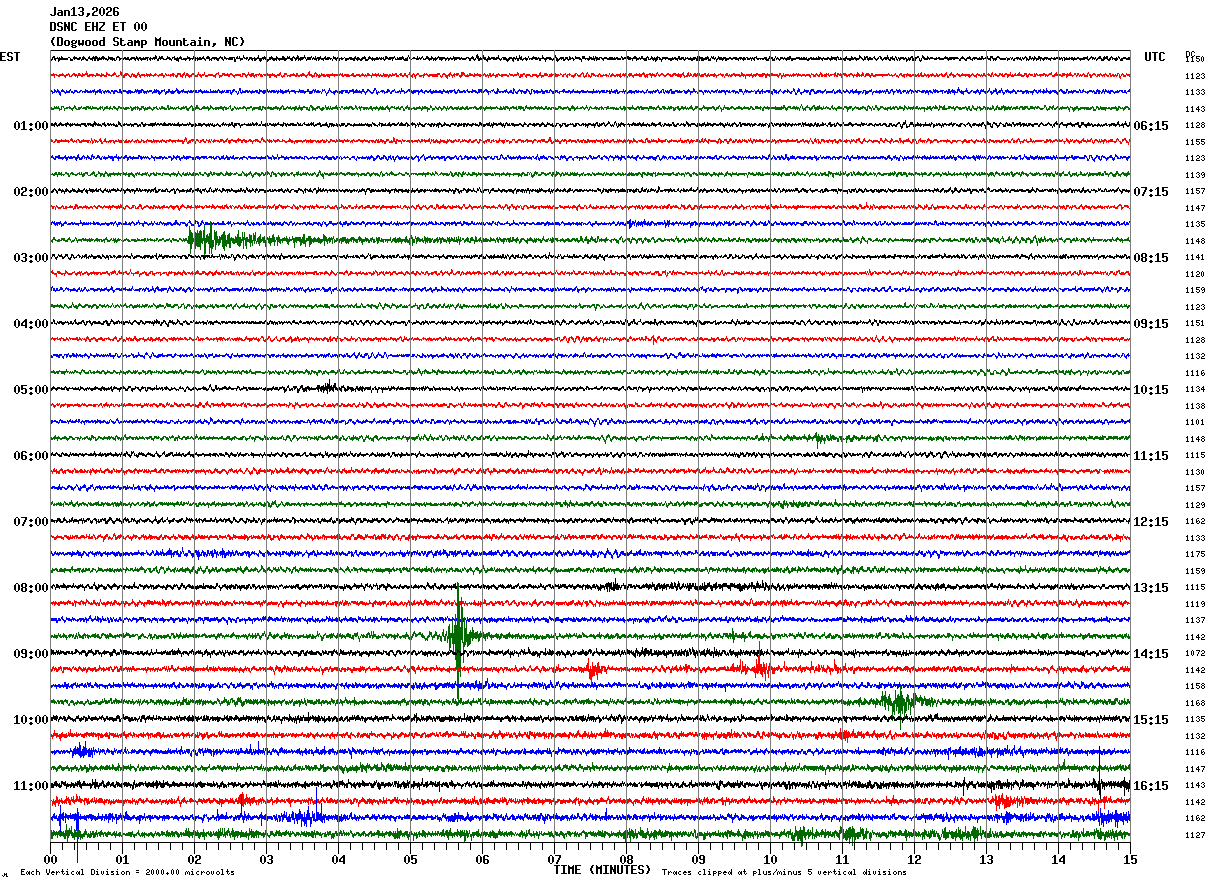Select the 03:00 EST row label

31,258
